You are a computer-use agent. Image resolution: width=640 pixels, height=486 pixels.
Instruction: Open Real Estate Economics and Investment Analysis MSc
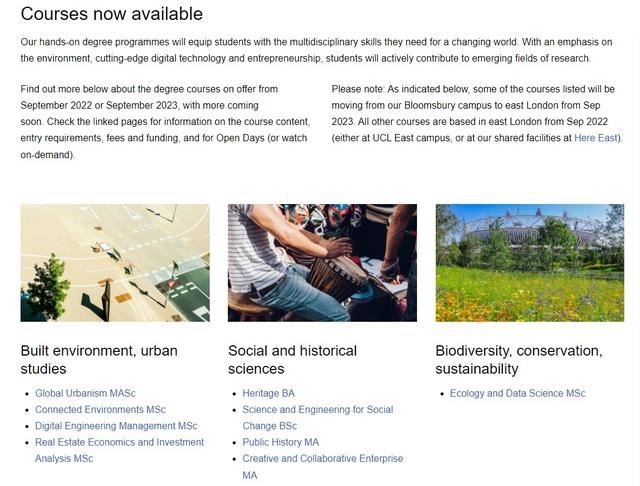[119, 450]
